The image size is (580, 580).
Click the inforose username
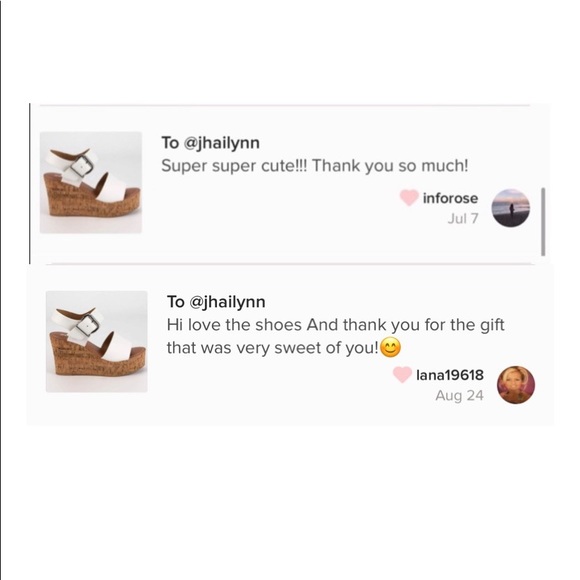point(450,198)
